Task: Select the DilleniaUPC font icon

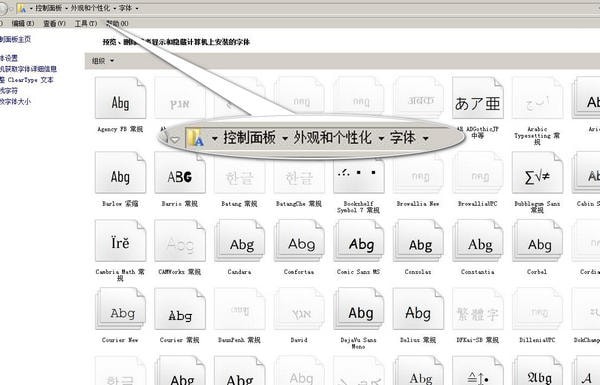Action: (x=537, y=308)
